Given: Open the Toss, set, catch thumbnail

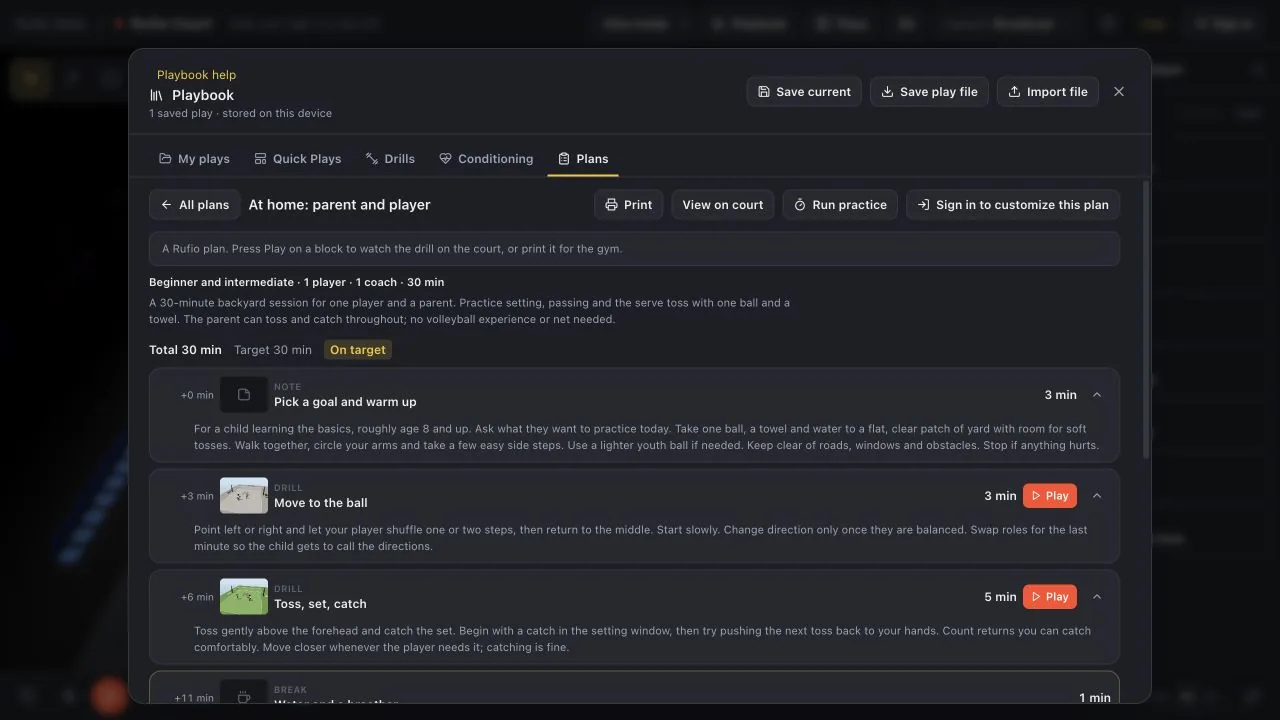Looking at the screenshot, I should pos(244,597).
